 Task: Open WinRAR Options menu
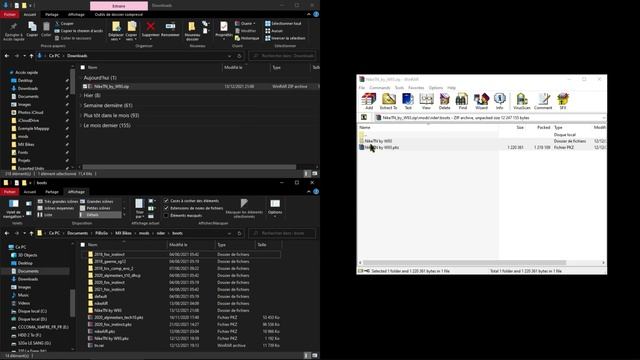click(x=436, y=88)
